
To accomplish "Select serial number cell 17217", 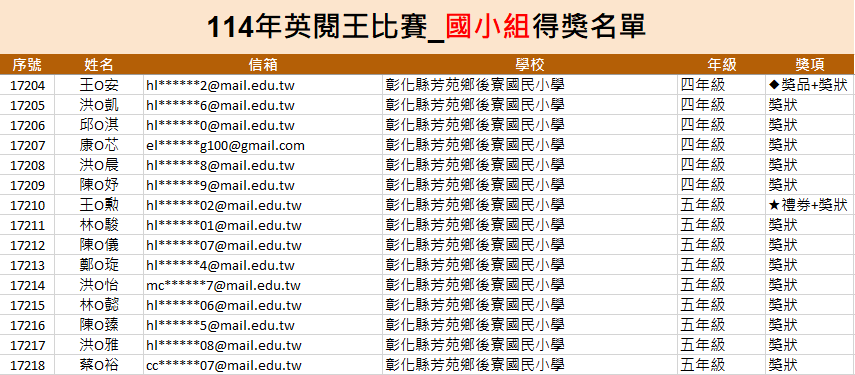I will click(27, 345).
